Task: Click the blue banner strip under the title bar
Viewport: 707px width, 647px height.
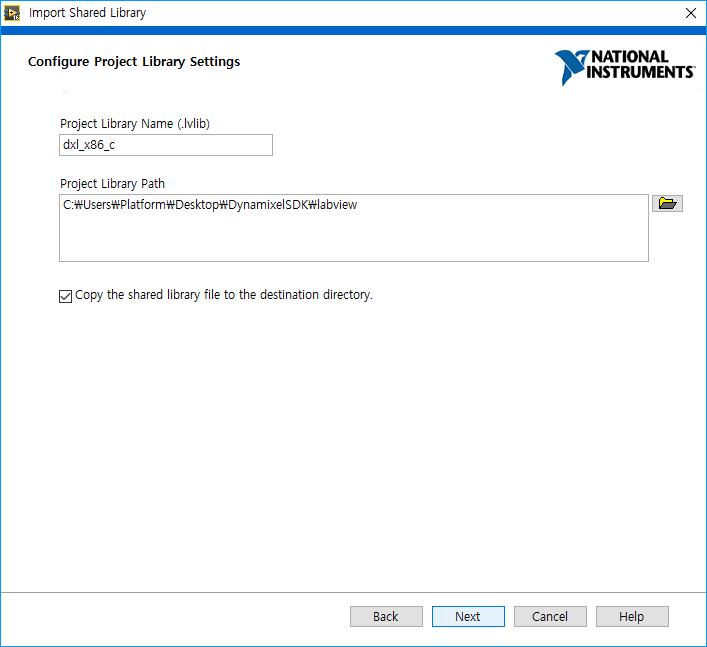Action: pos(353,31)
